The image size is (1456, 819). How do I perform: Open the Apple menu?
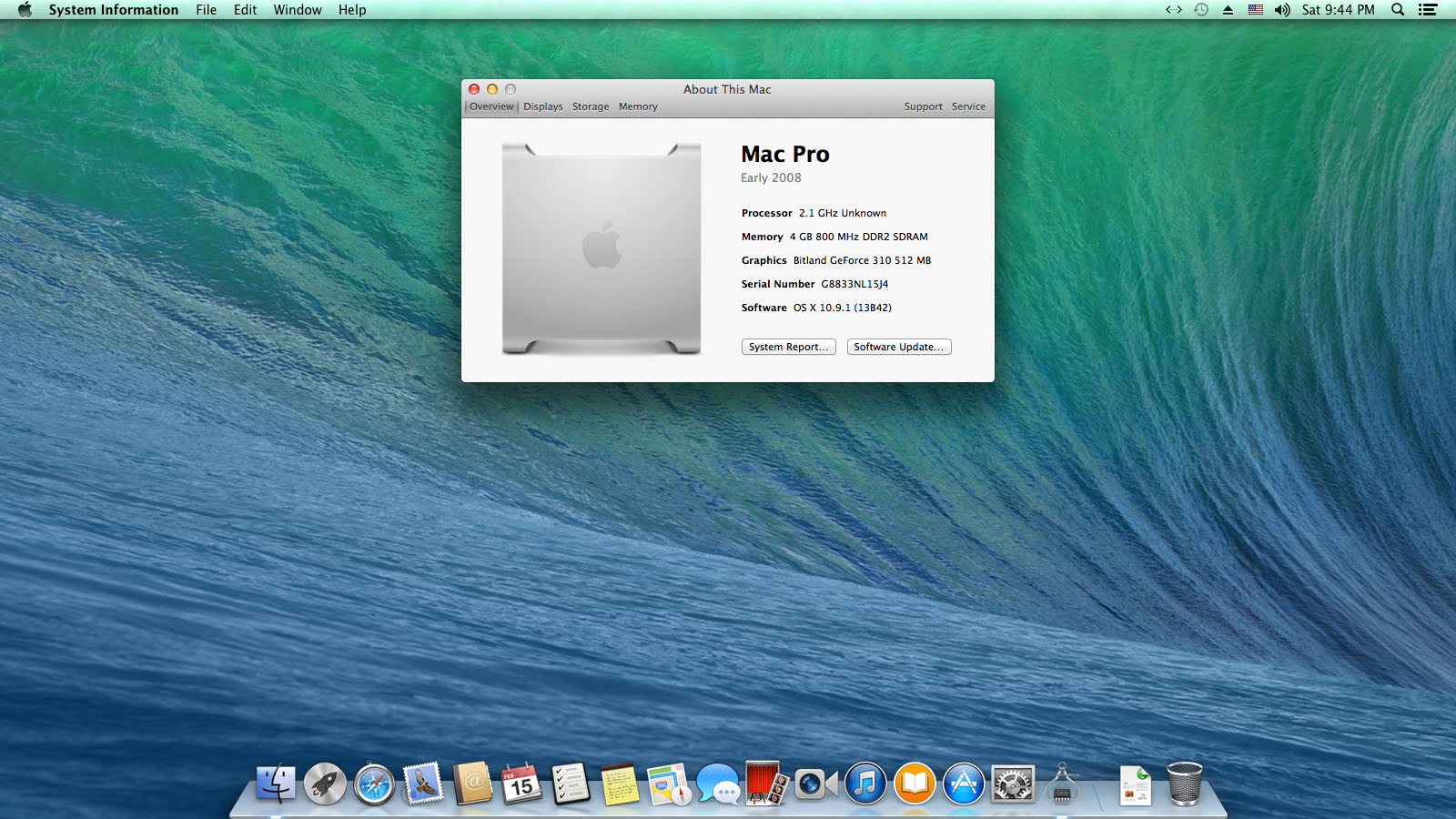(x=25, y=10)
